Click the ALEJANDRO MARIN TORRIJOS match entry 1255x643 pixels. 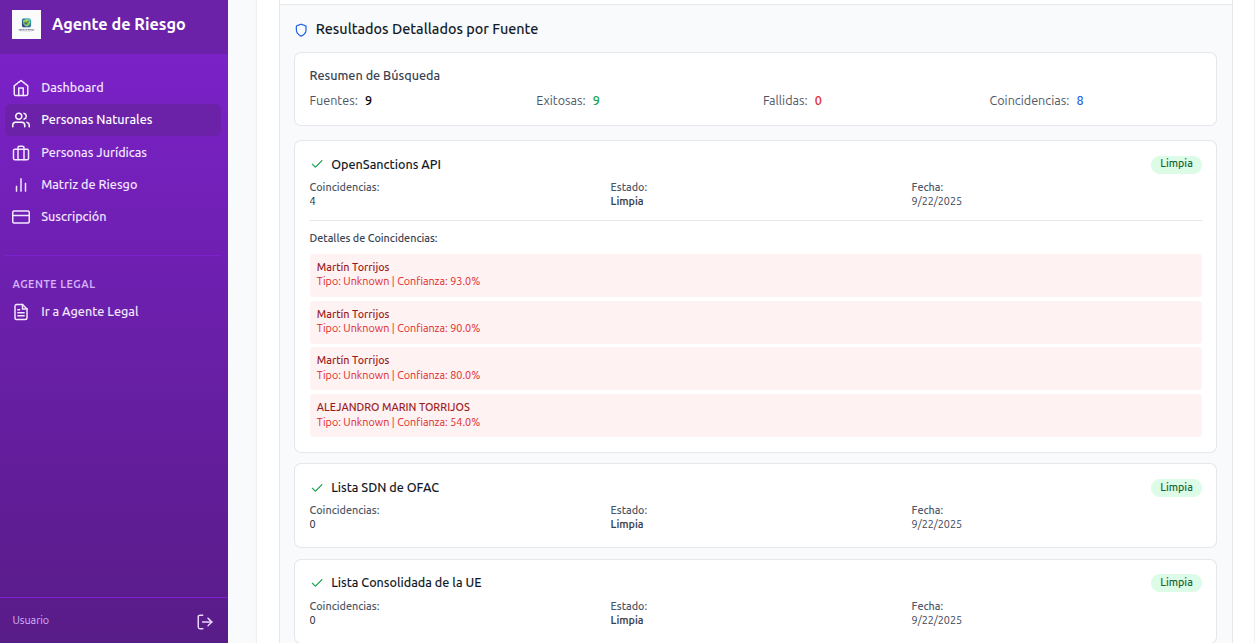(757, 414)
